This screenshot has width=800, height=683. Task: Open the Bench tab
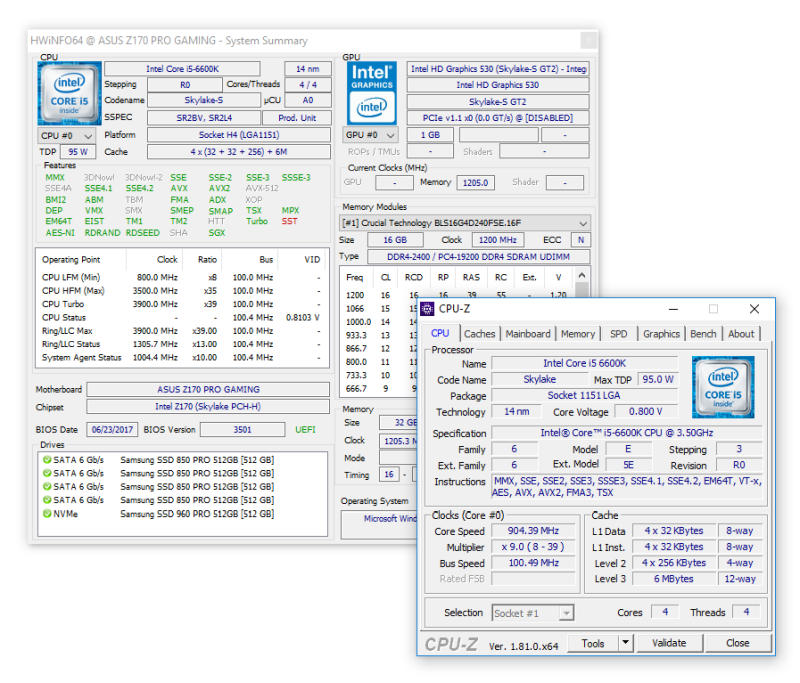coord(703,334)
